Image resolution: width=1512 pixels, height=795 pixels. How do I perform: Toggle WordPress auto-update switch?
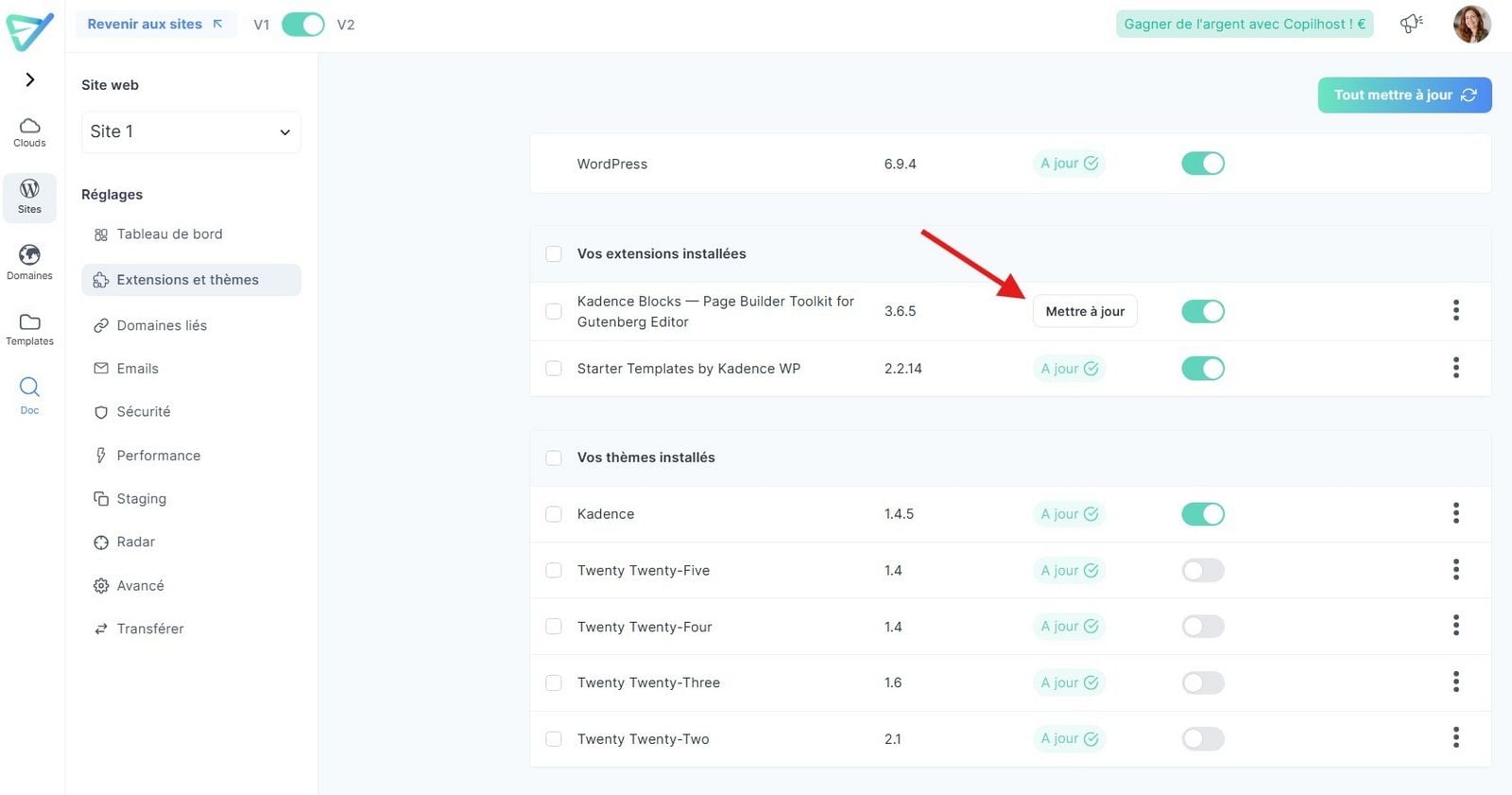(1203, 164)
